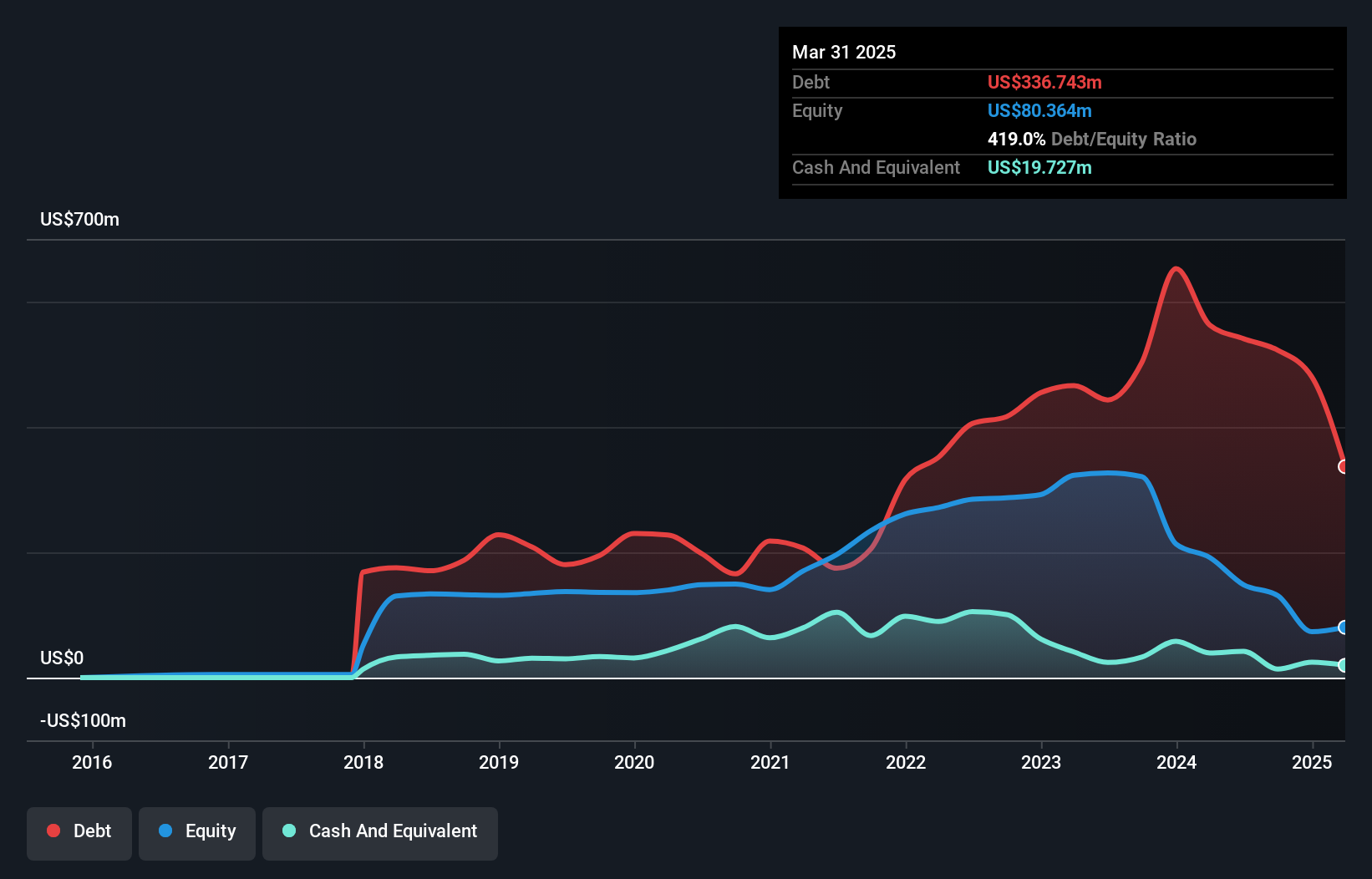Select the 2025 label on the x-axis
The image size is (1372, 879).
point(1312,762)
